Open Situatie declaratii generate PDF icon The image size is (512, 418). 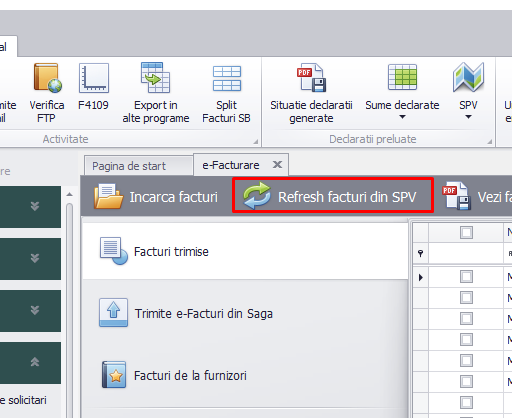pos(311,78)
